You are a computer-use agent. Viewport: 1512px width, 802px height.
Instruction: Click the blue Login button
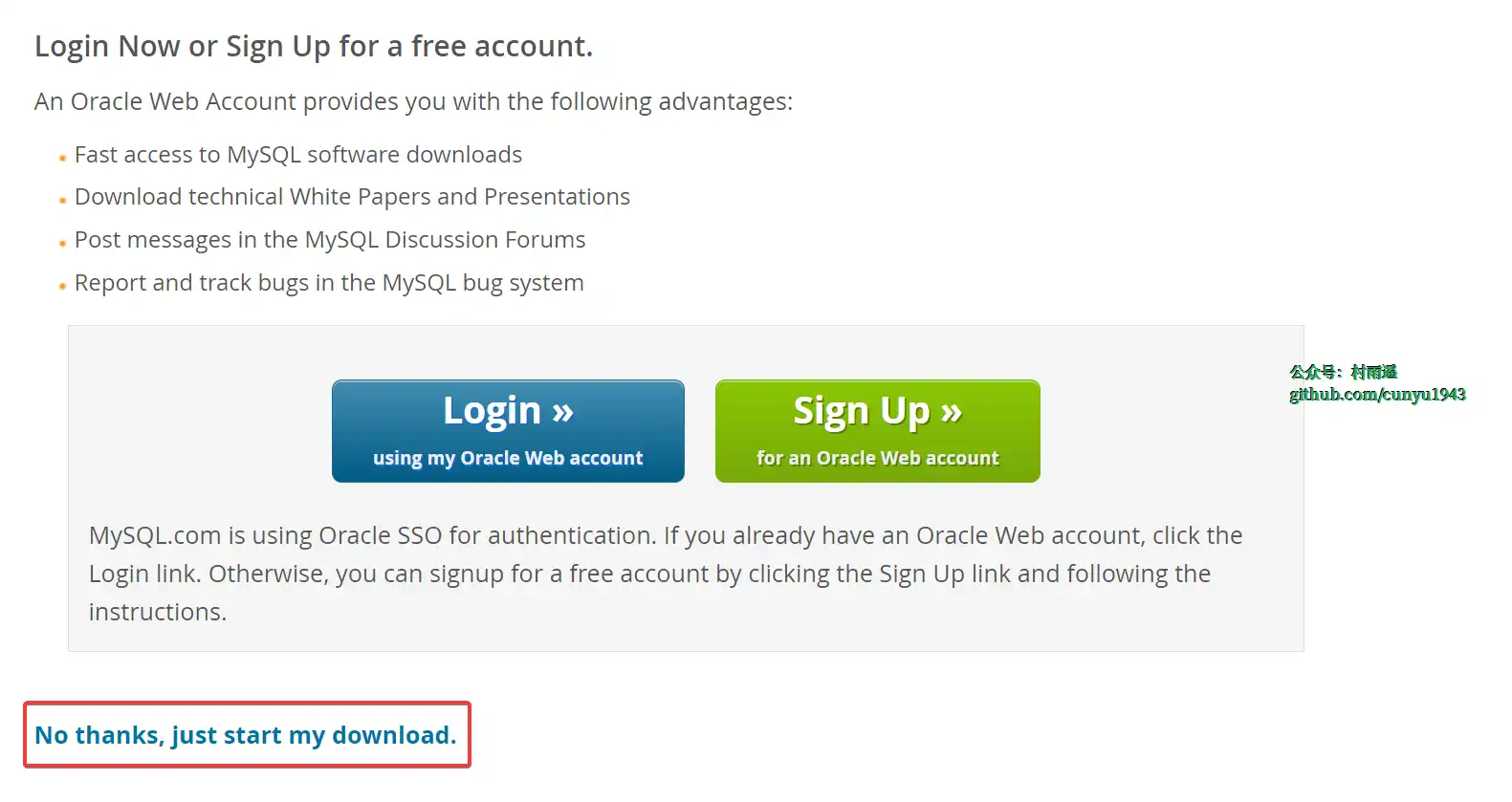pyautogui.click(x=508, y=431)
